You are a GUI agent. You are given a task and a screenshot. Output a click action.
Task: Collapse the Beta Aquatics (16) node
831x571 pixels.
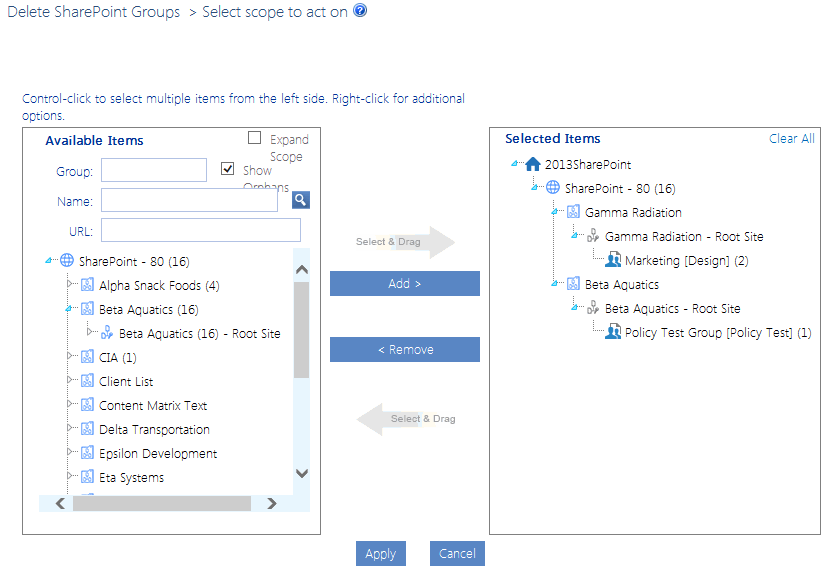(69, 310)
